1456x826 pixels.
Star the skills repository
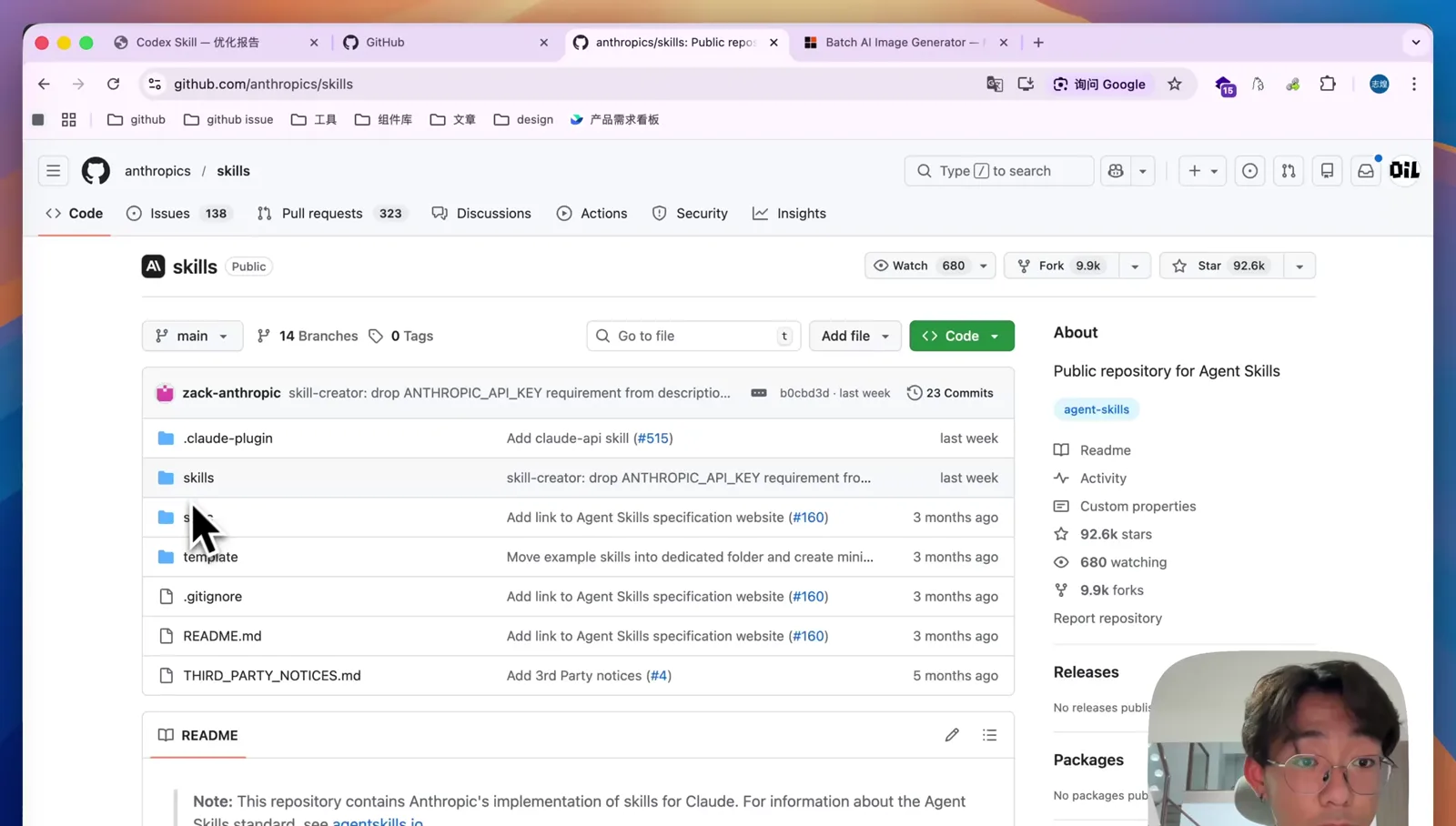pos(1220,267)
